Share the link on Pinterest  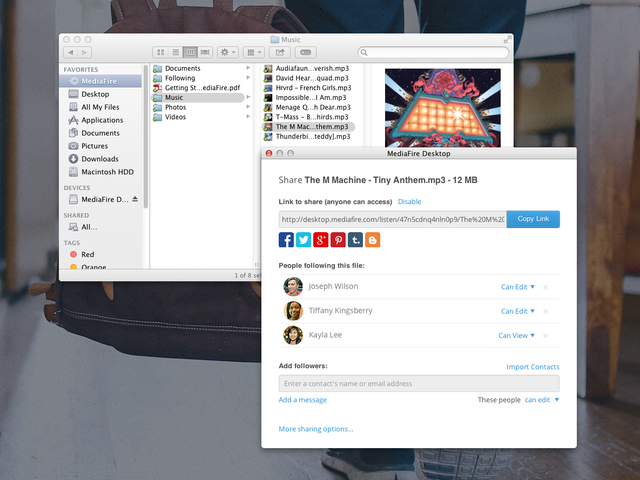pos(338,240)
